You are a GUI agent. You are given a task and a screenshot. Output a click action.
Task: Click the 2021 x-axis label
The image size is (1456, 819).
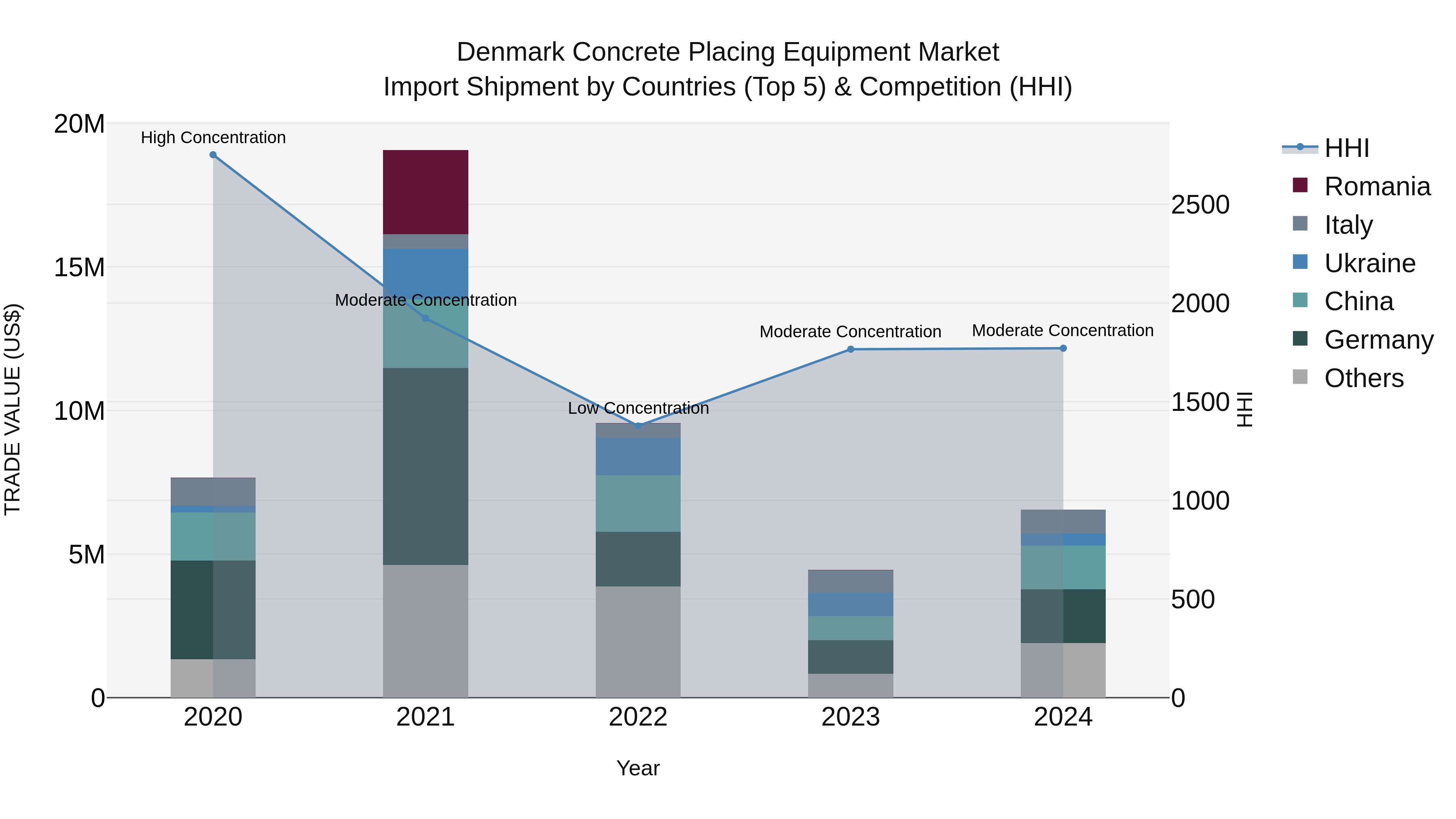point(425,717)
